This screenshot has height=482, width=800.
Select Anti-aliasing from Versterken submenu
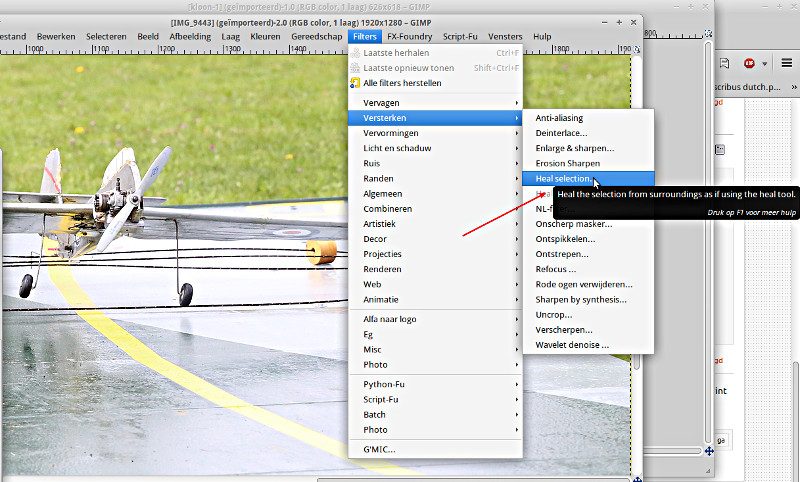pyautogui.click(x=588, y=118)
